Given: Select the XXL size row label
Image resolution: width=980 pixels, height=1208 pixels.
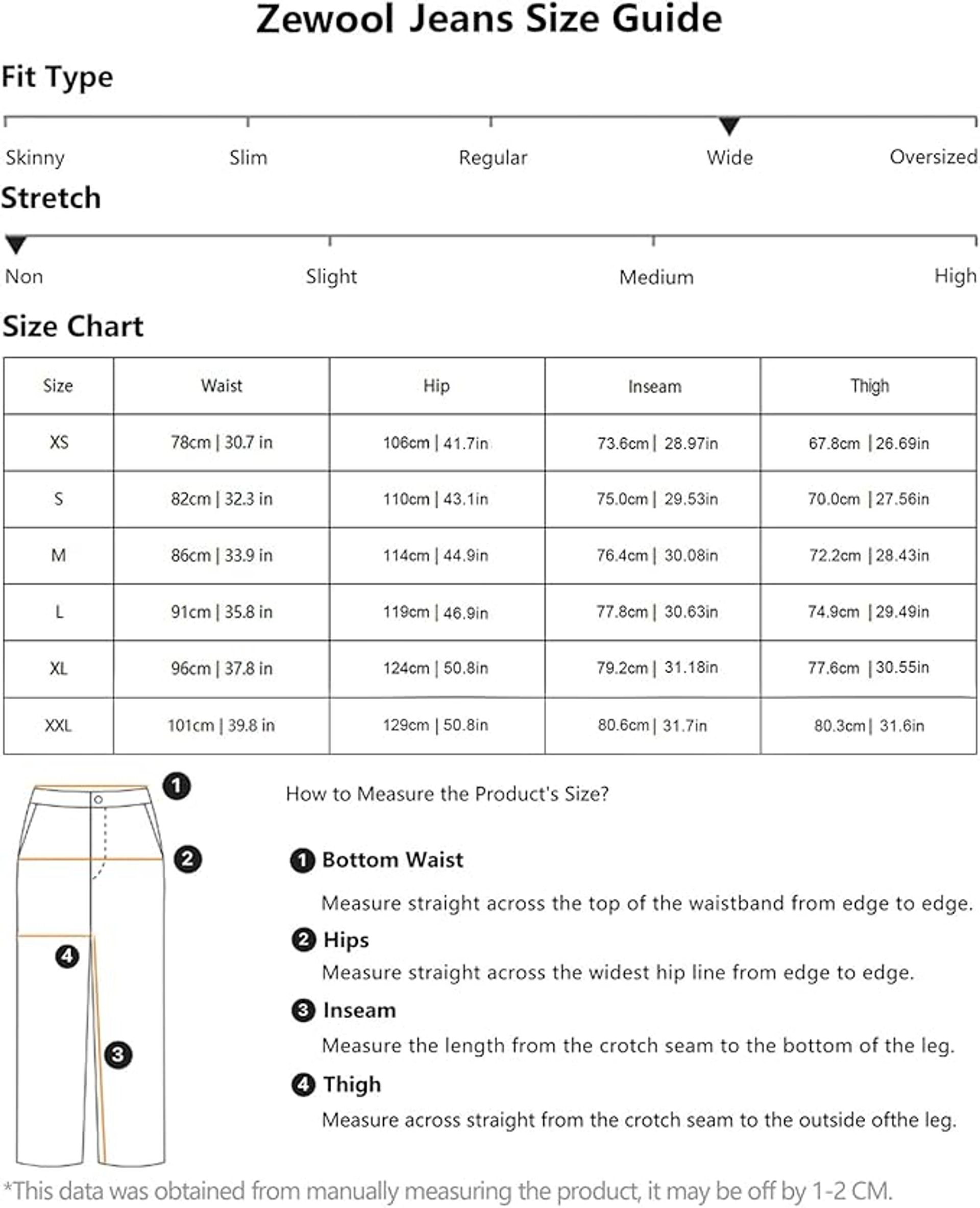Looking at the screenshot, I should coord(58,725).
